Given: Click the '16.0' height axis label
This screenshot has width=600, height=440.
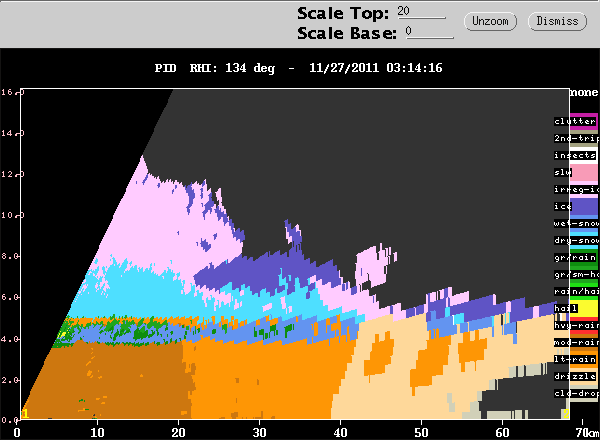Looking at the screenshot, I should point(12,92).
